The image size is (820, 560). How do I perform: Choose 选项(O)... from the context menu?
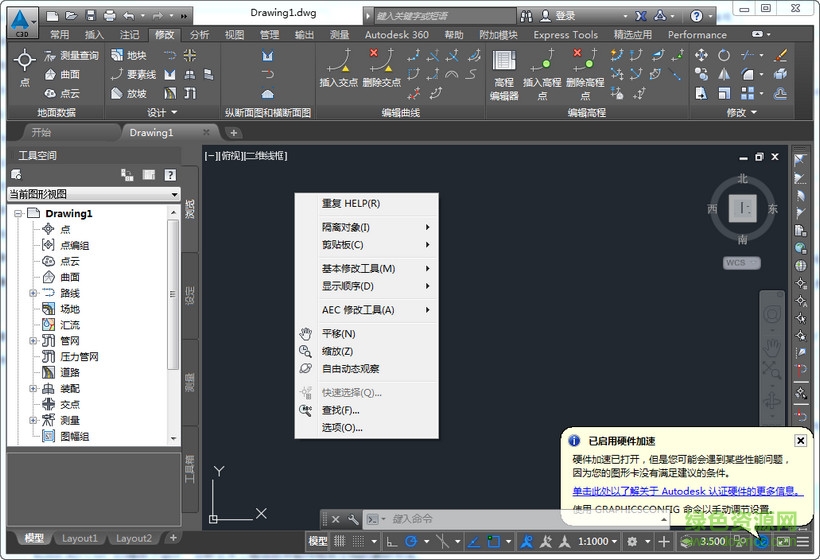(x=342, y=427)
